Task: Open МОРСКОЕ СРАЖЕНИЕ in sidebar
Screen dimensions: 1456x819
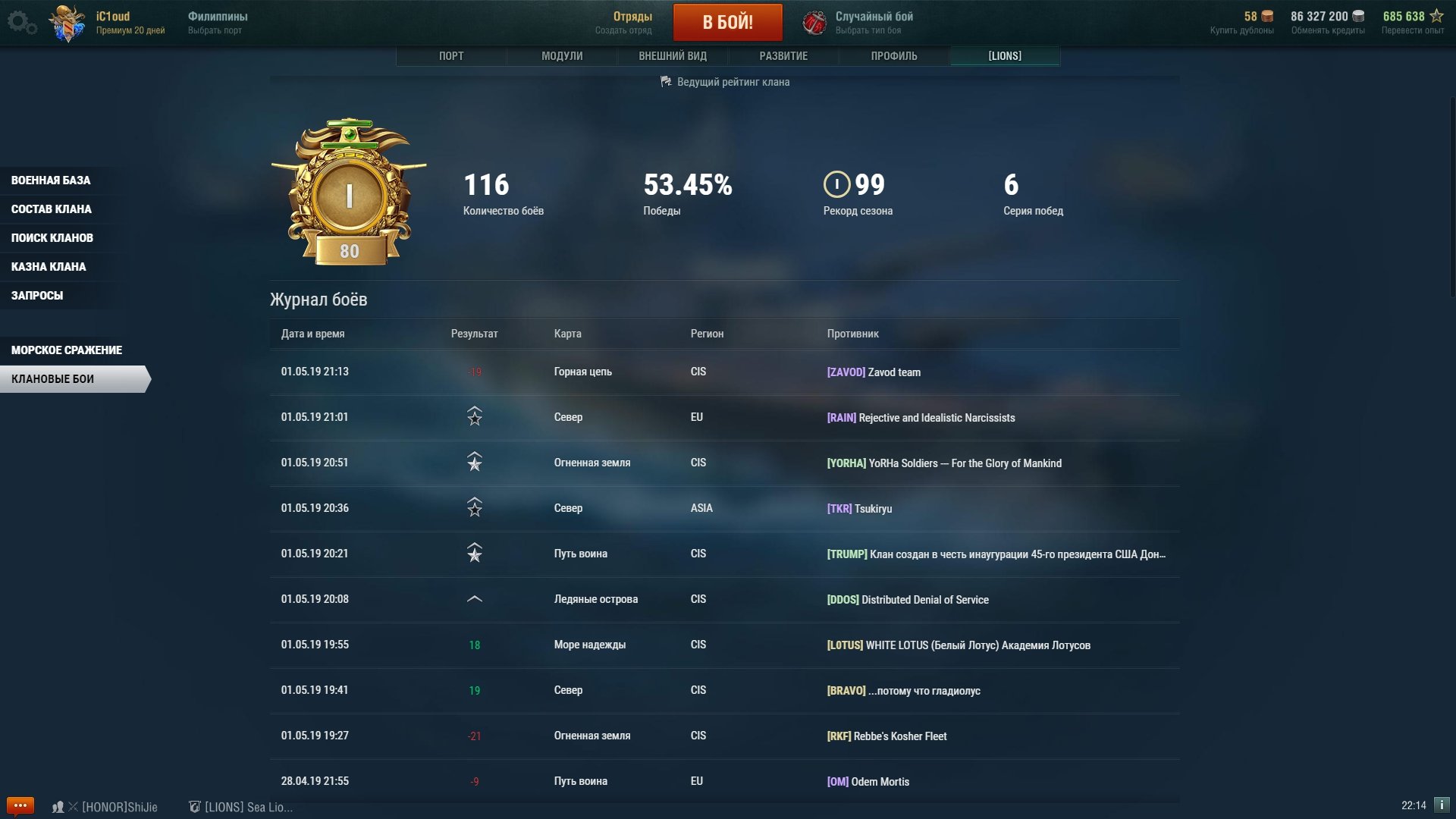Action: click(x=67, y=350)
